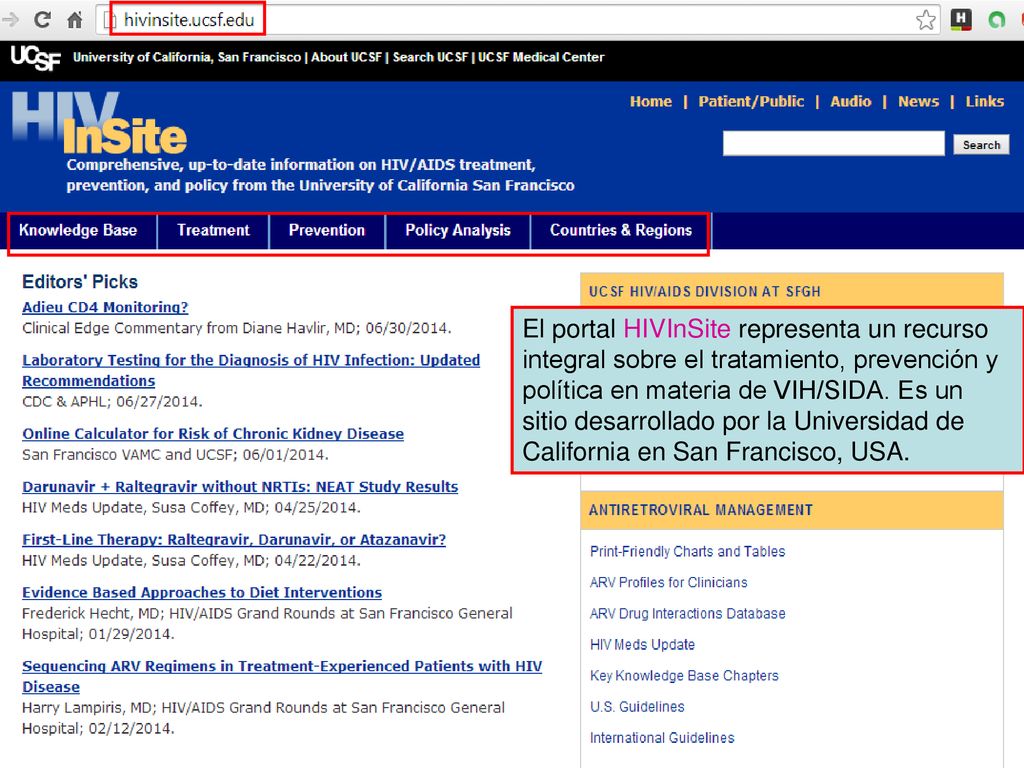
Task: Click the H extension icon in toolbar
Action: pyautogui.click(x=961, y=20)
